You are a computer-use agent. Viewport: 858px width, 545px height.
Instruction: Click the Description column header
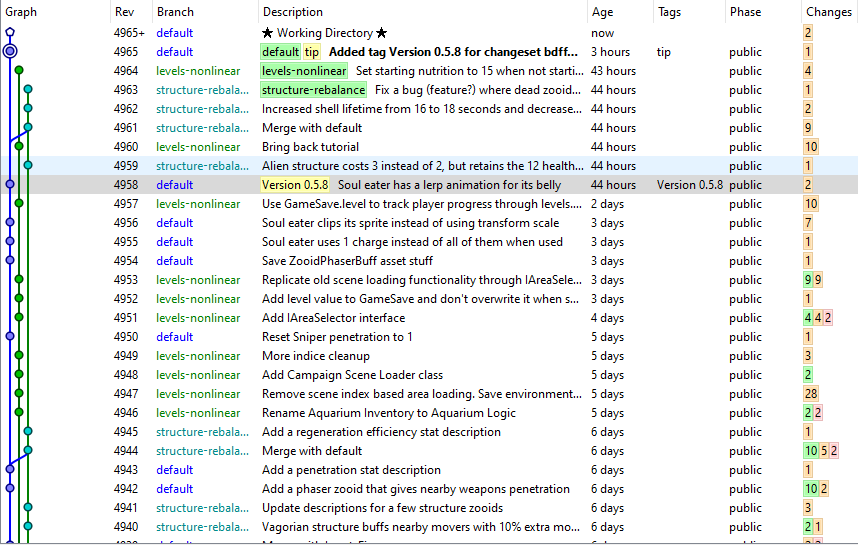click(x=293, y=11)
